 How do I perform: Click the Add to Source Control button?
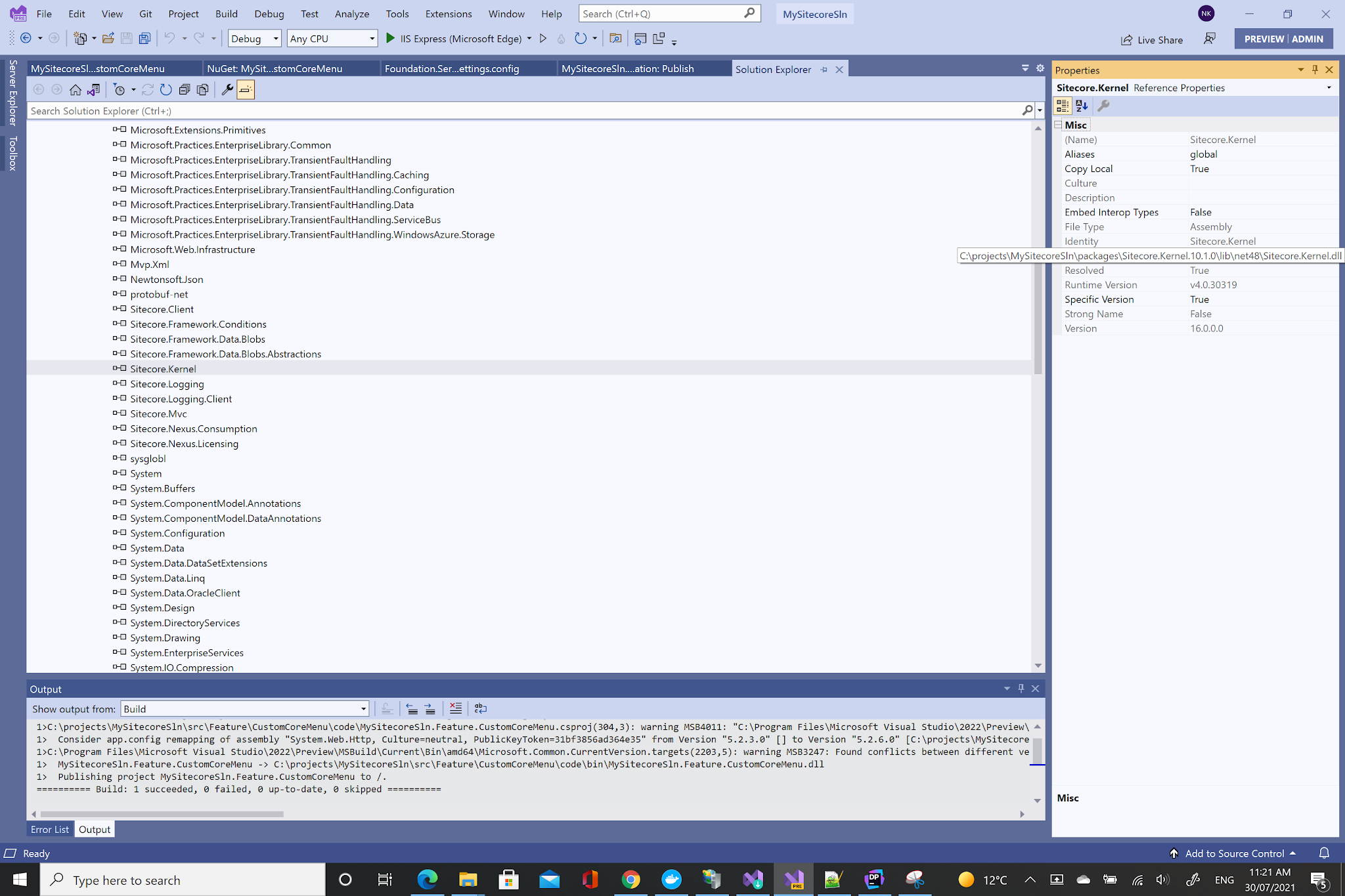coord(1234,853)
